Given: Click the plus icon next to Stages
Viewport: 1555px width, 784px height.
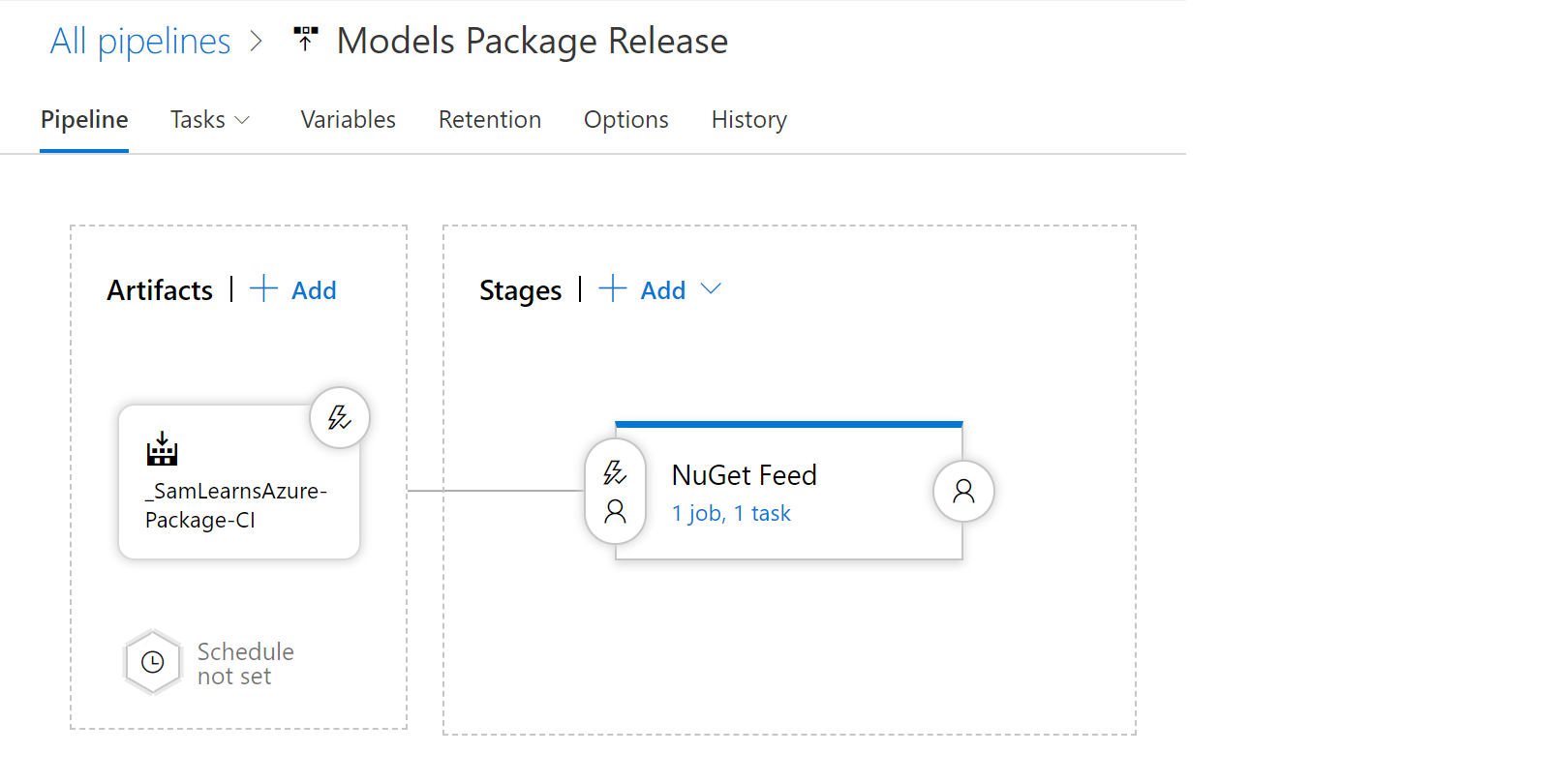Looking at the screenshot, I should [612, 289].
